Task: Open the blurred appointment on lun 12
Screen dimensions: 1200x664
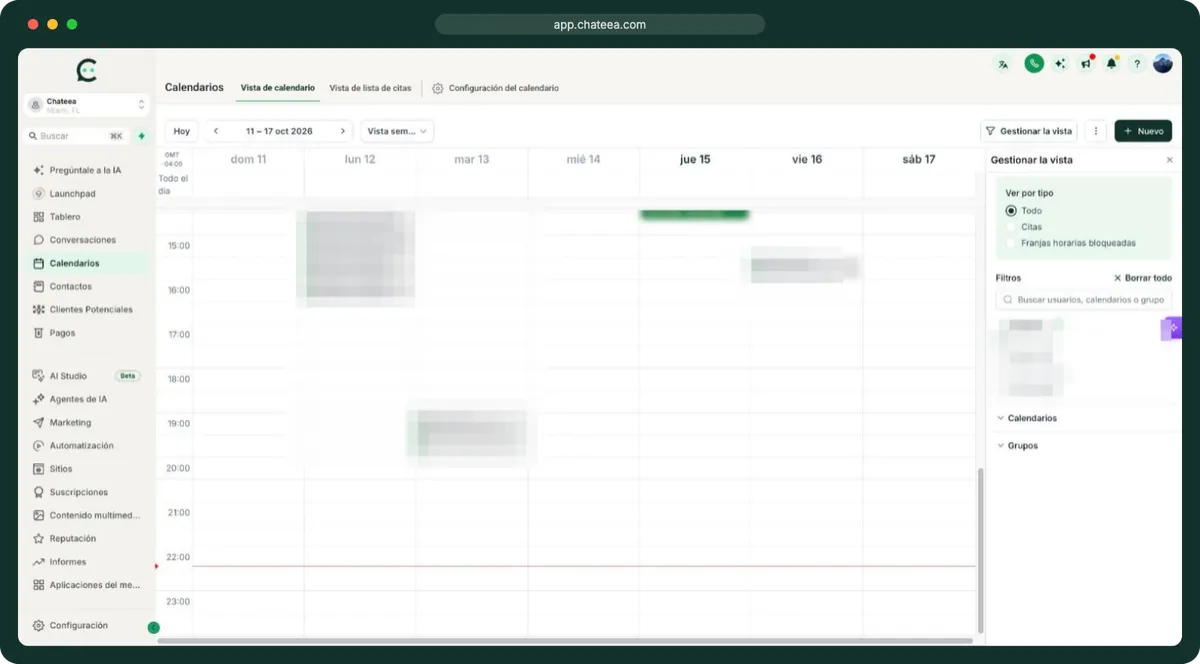Action: coord(356,259)
